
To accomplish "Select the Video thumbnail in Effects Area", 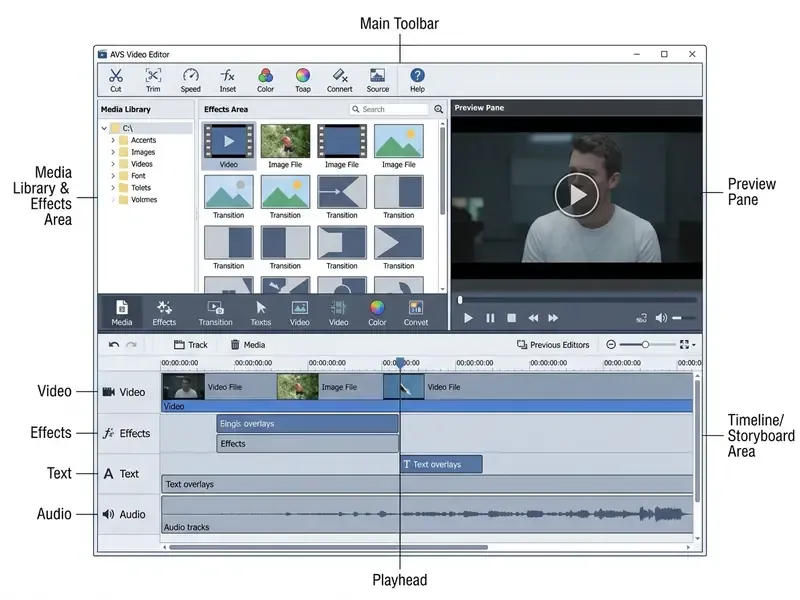I will pos(229,146).
